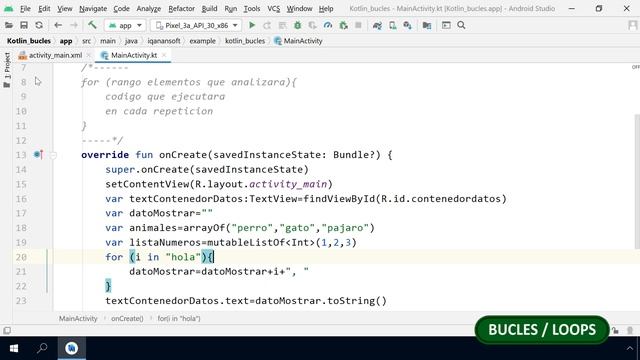The width and height of the screenshot is (640, 360).
Task: Open the Edit menu
Action: point(44,9)
